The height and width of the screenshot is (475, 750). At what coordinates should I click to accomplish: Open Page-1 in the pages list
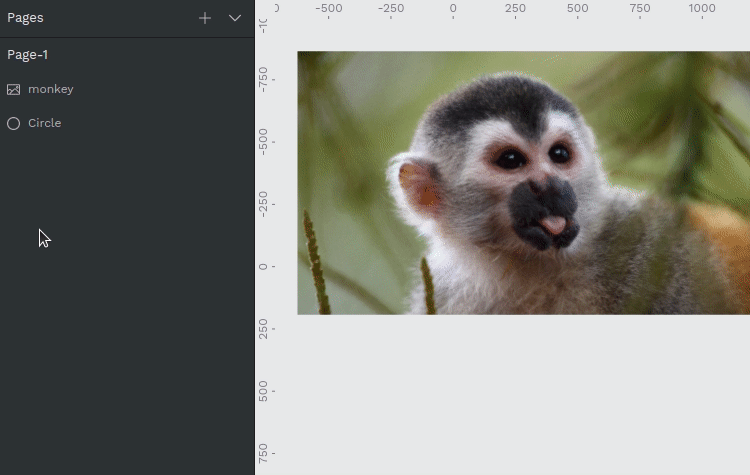[x=28, y=55]
